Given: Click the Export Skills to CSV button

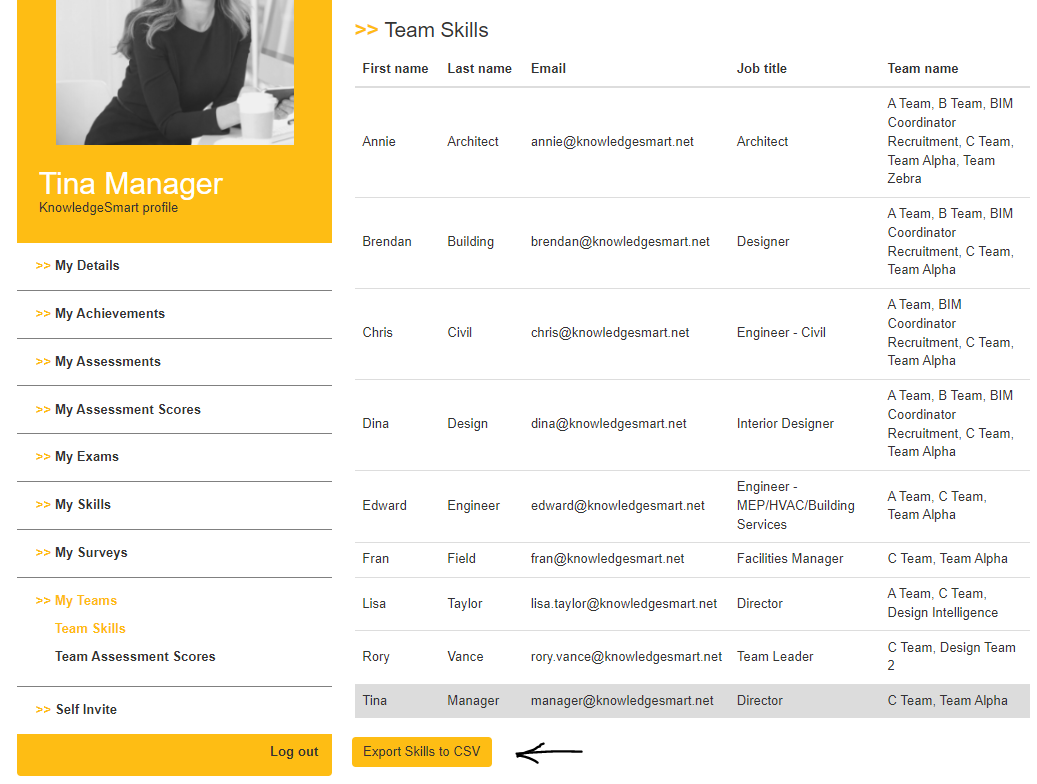Looking at the screenshot, I should point(421,751).
